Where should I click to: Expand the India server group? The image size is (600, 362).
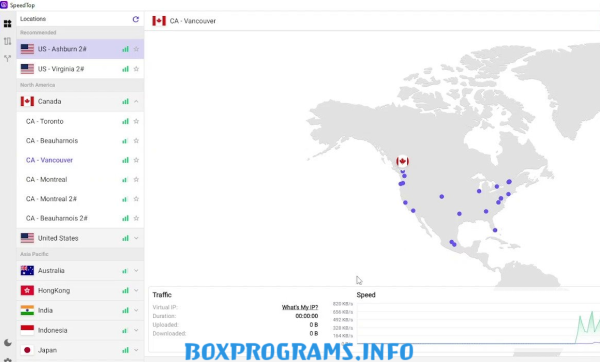136,310
